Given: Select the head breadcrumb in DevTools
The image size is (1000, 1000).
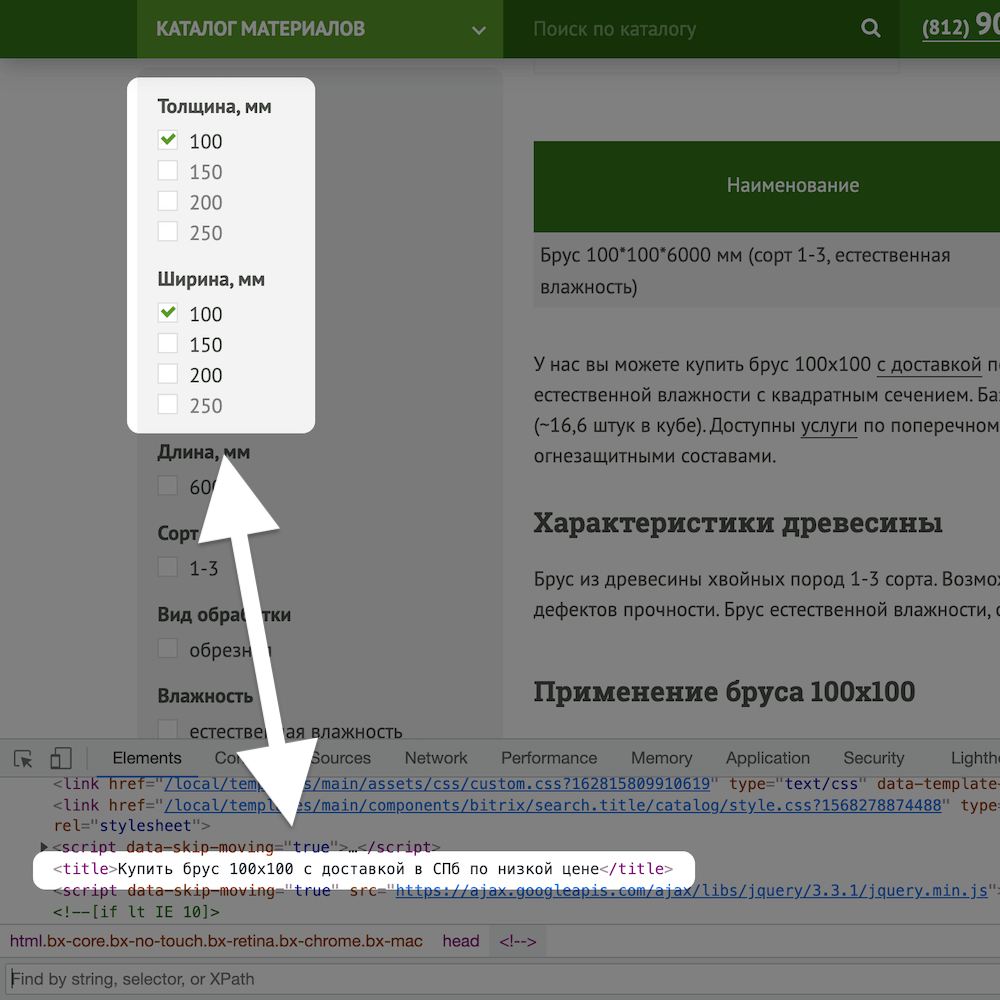Looking at the screenshot, I should point(460,941).
